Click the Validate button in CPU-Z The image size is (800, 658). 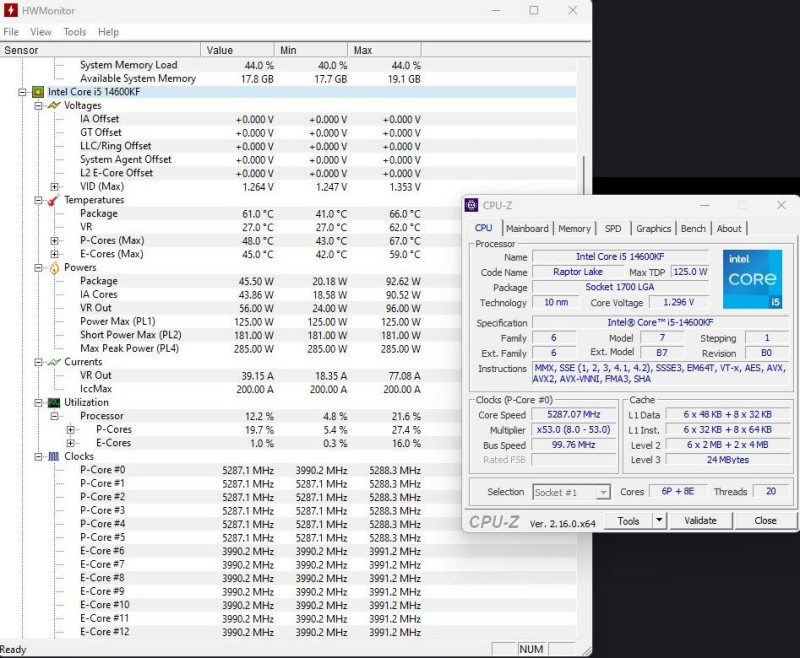700,521
